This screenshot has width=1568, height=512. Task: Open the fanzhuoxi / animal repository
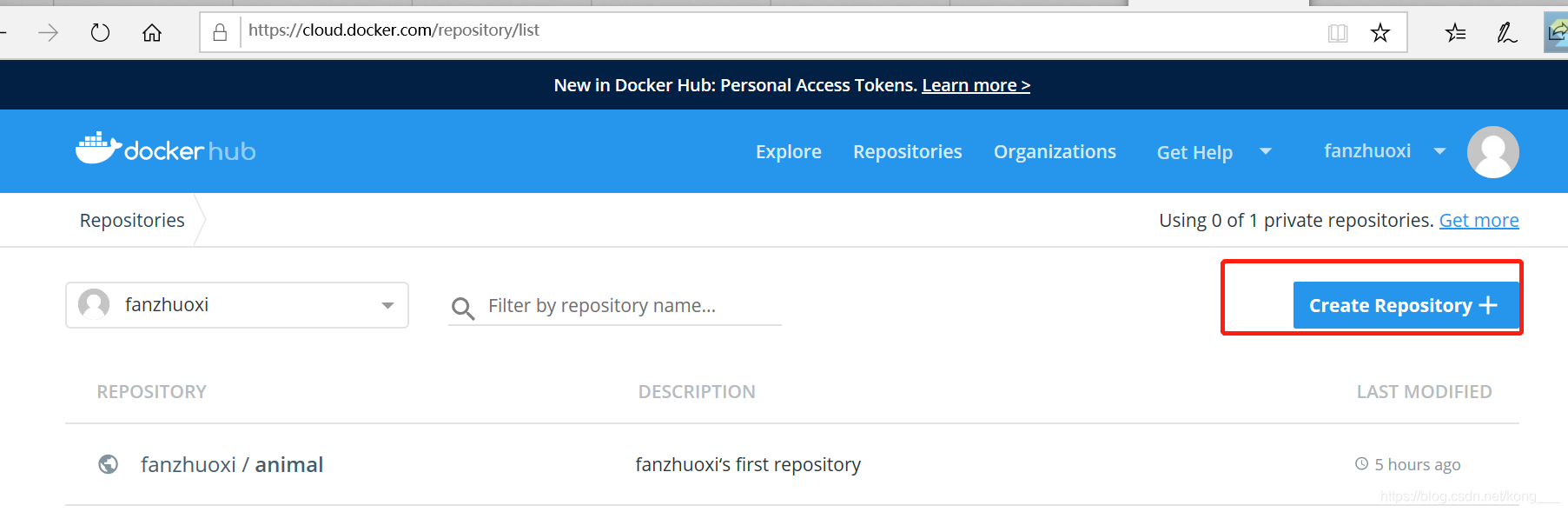click(232, 464)
